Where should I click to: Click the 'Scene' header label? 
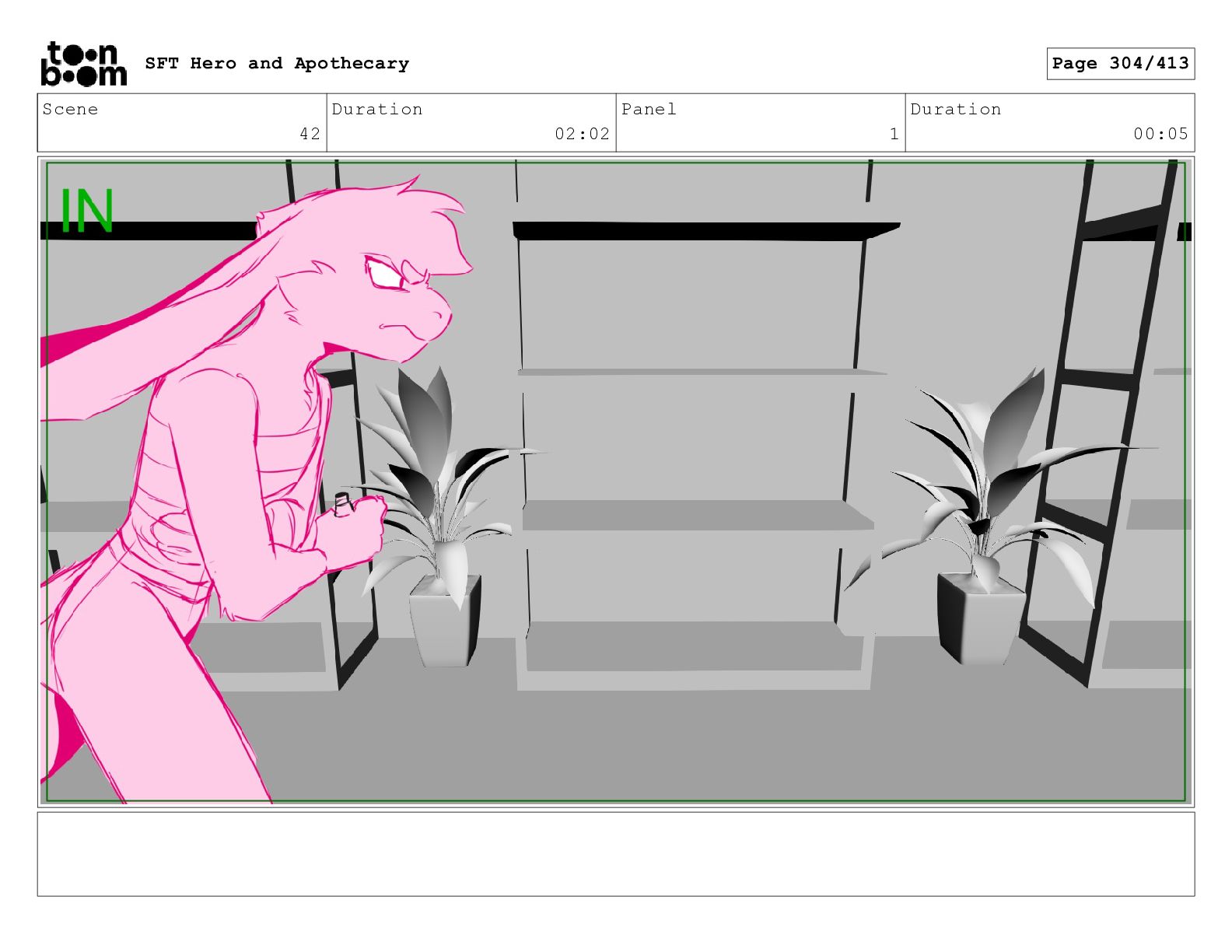70,109
